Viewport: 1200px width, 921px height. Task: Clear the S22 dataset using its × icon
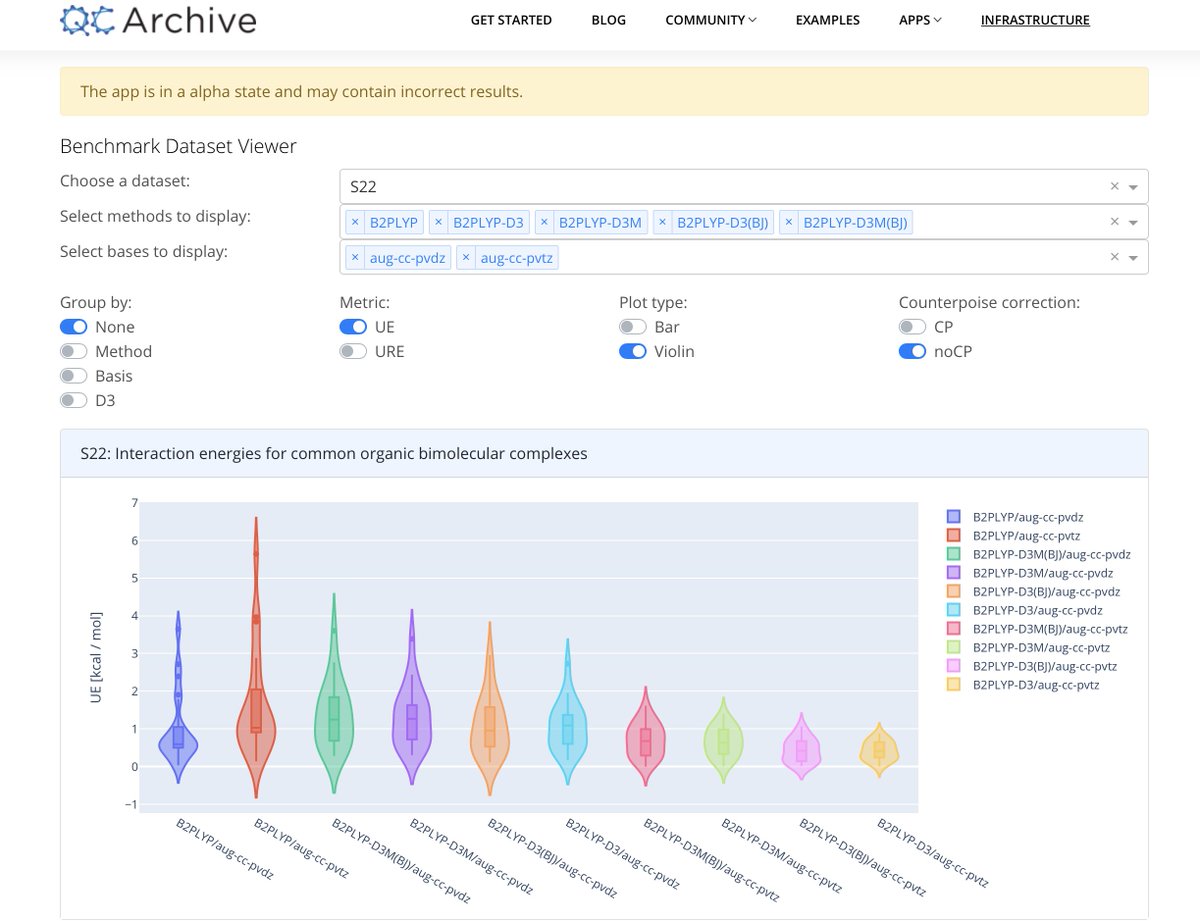pyautogui.click(x=1115, y=185)
